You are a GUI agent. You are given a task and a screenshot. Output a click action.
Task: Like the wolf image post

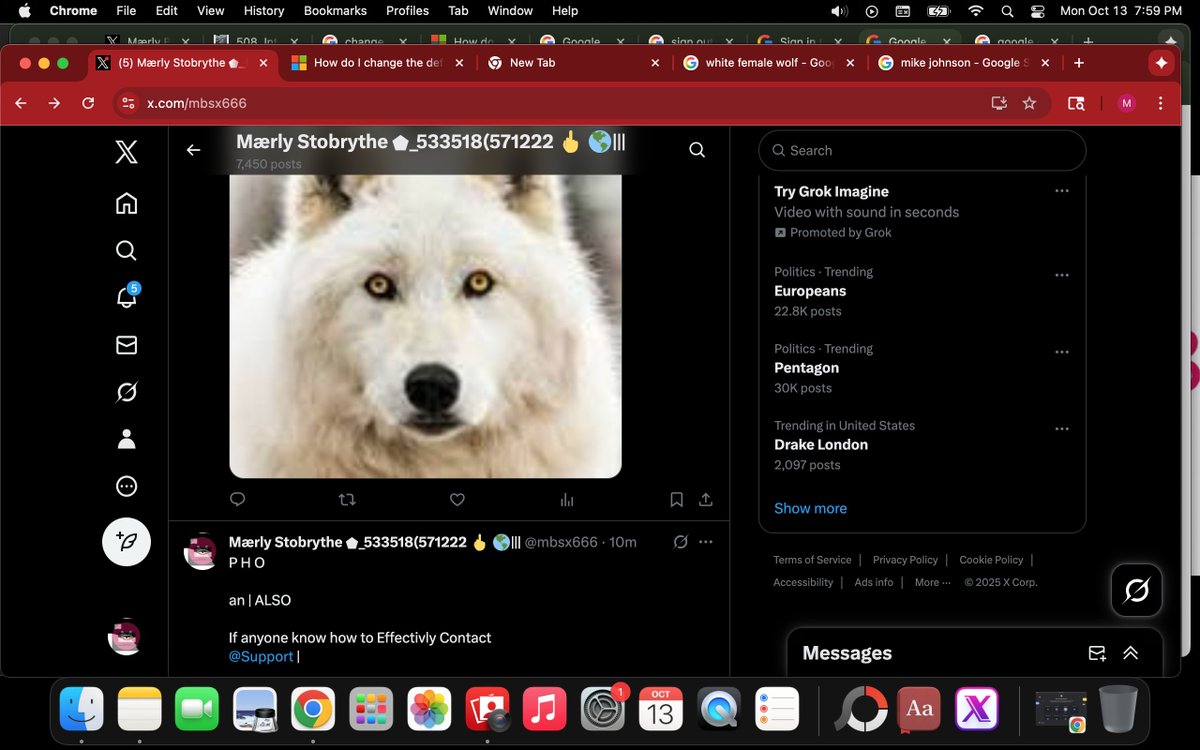(457, 499)
